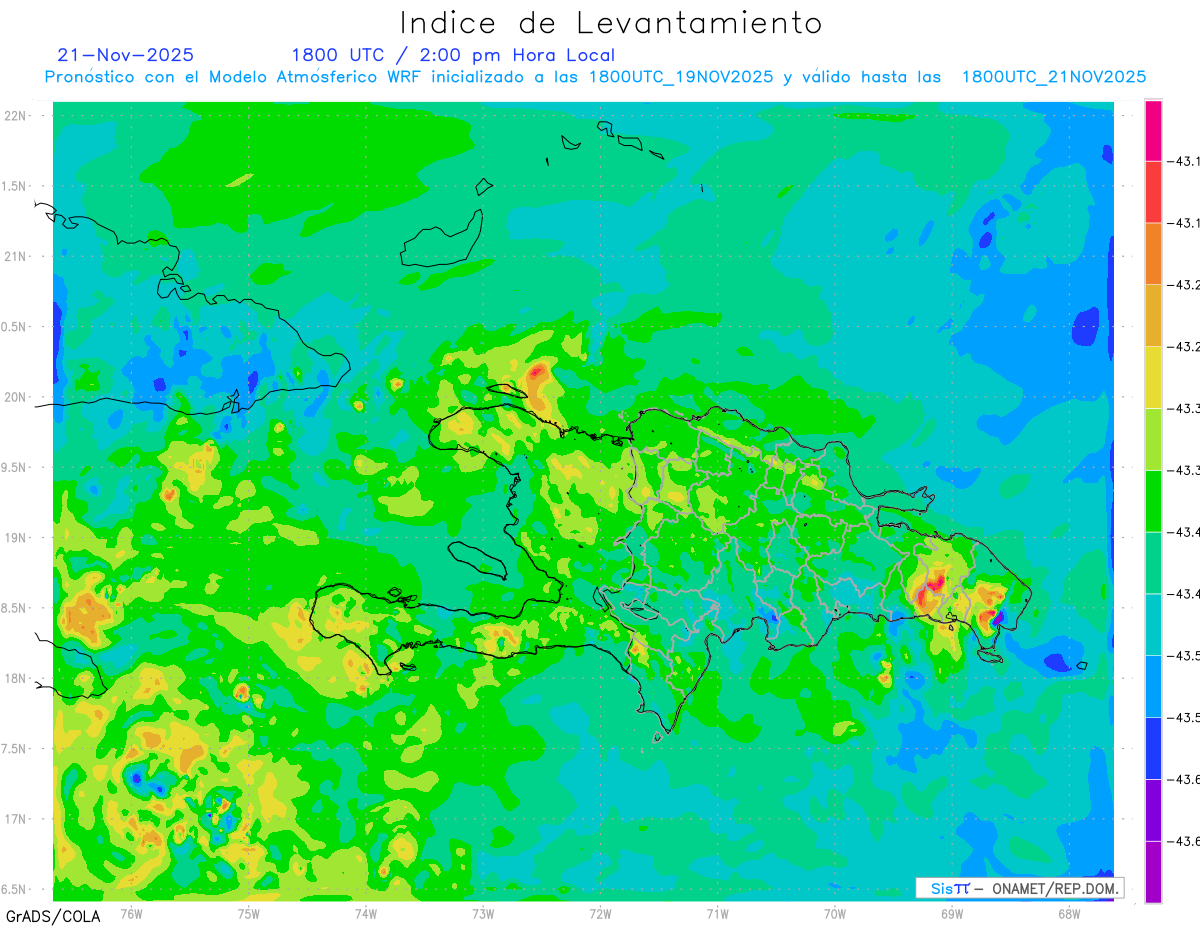Click the '20N' latitude label
1200x927 pixels.
[x=15, y=397]
